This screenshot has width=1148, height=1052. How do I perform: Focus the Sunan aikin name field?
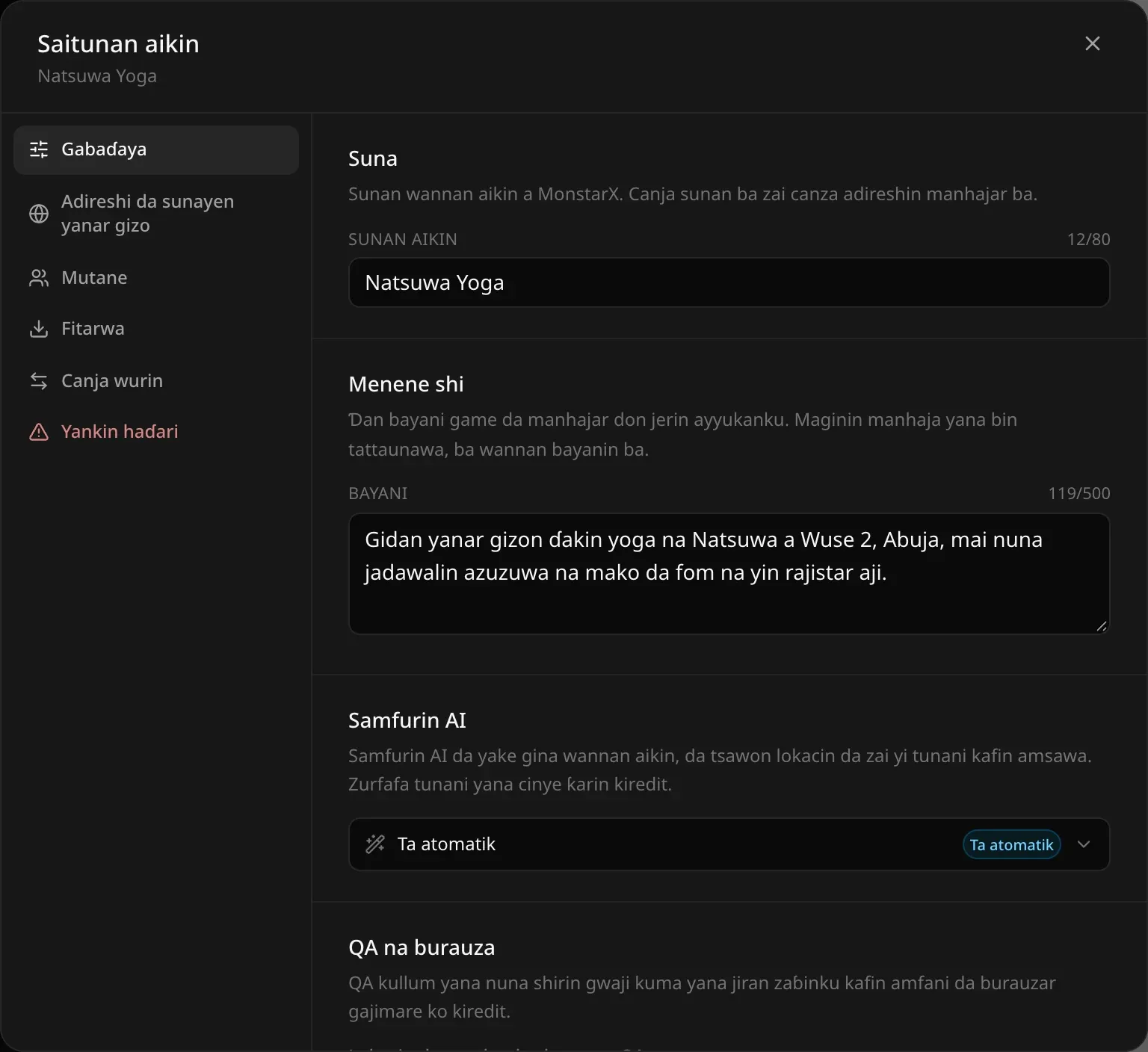[729, 282]
